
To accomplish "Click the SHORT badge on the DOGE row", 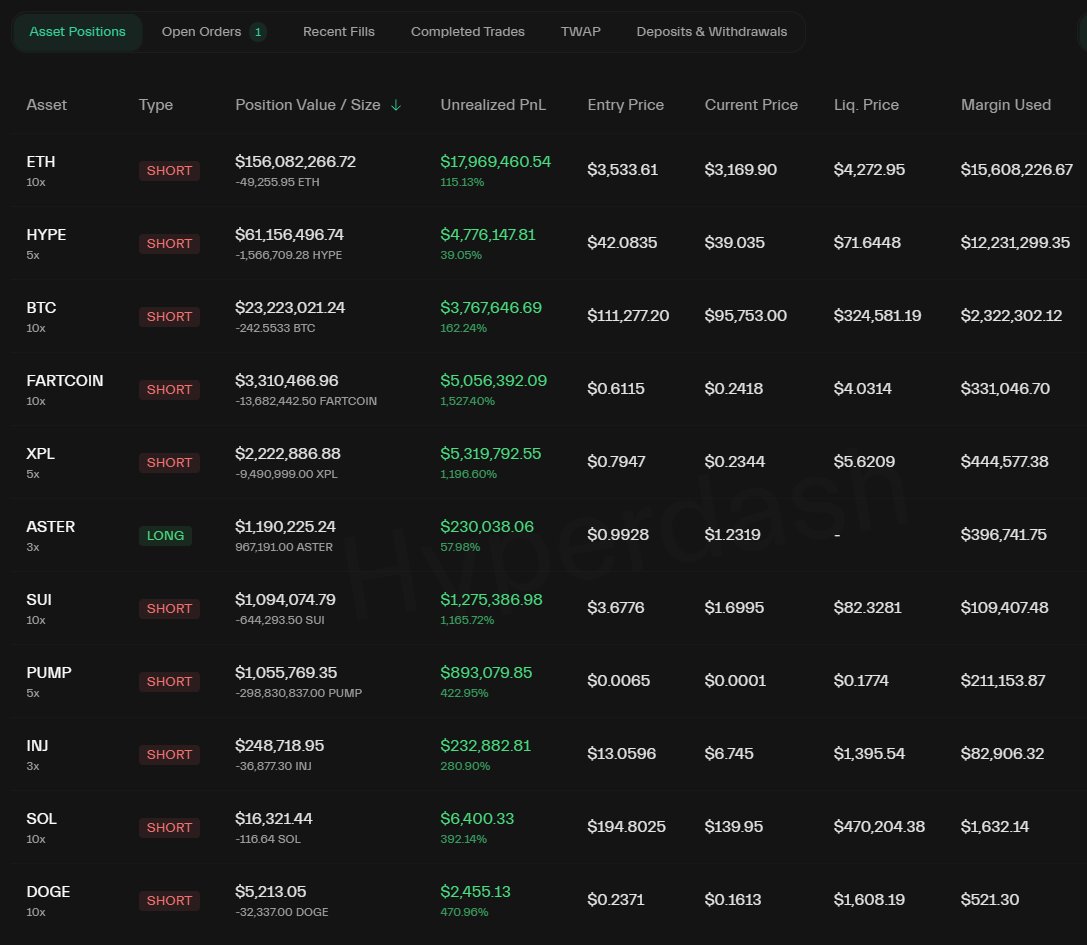I will [169, 900].
